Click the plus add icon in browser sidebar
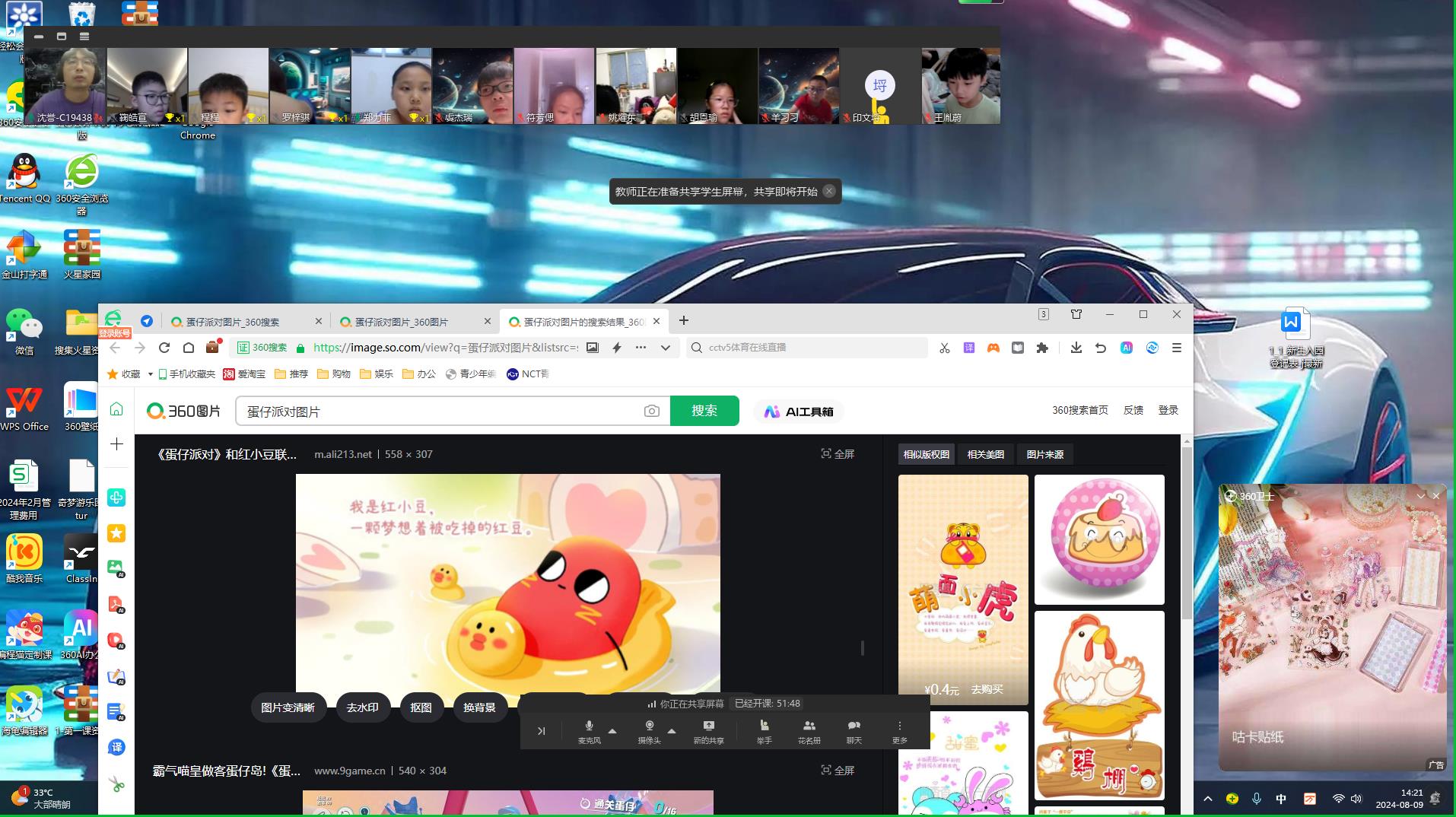The width and height of the screenshot is (1456, 817). (x=116, y=443)
